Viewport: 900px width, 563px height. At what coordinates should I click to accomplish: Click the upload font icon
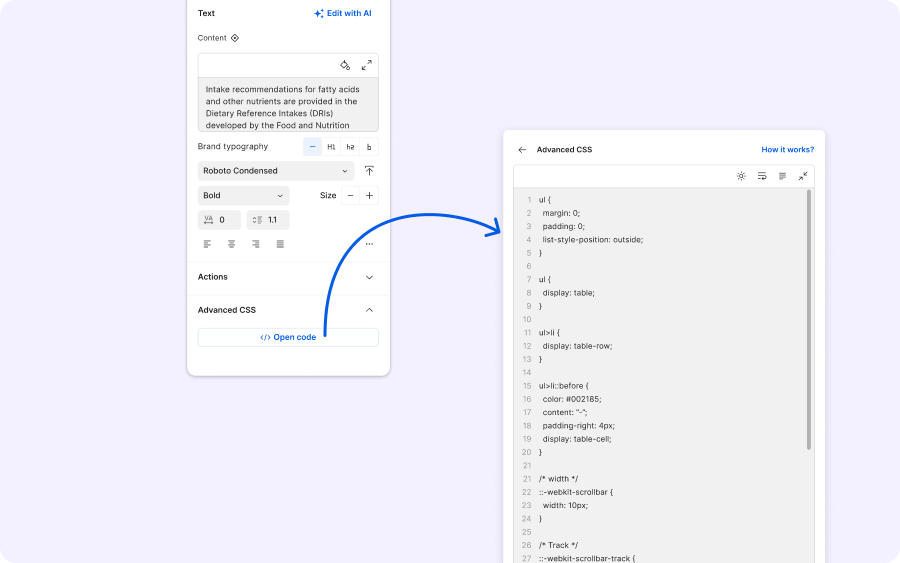pos(369,171)
